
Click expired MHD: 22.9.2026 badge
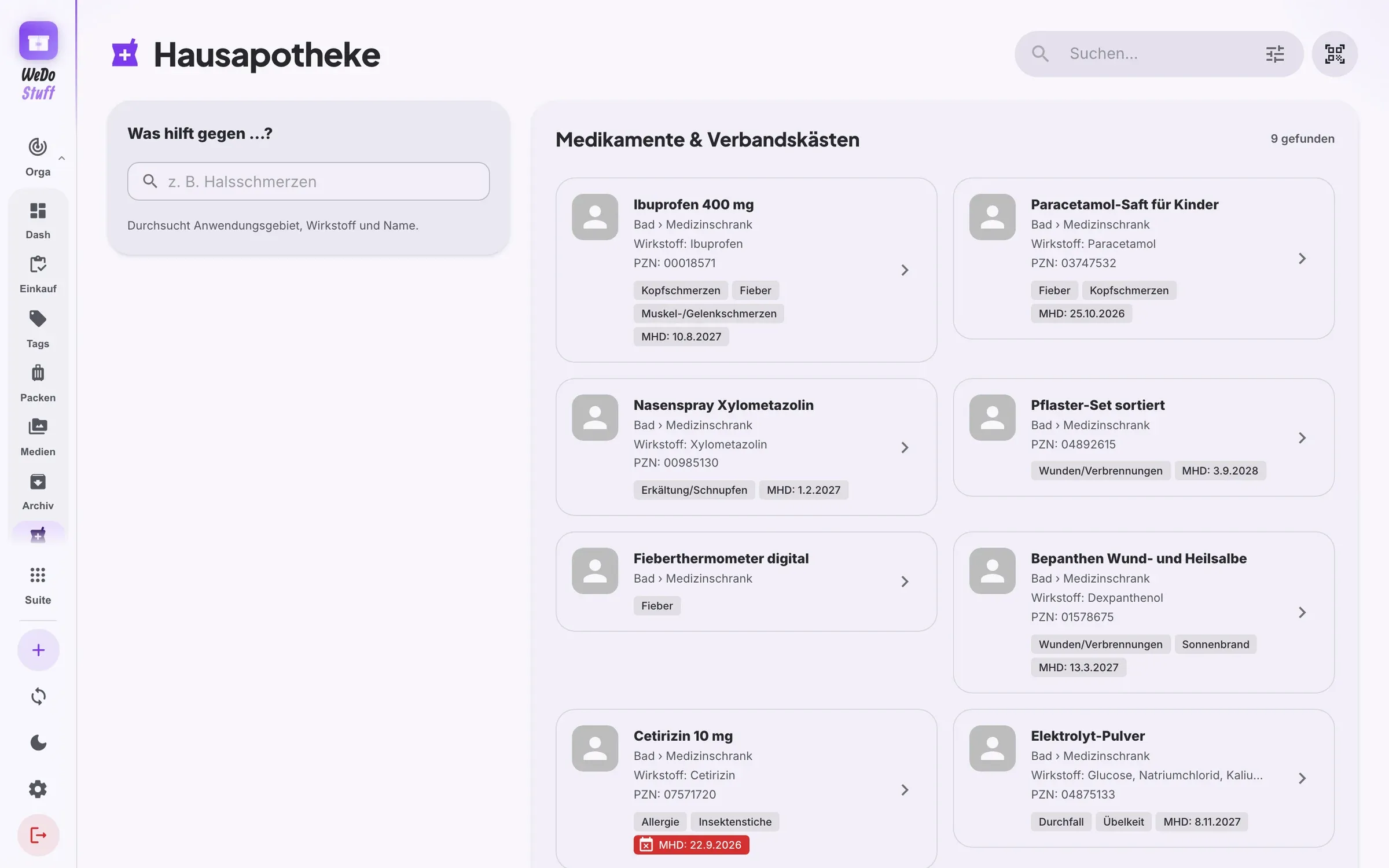pyautogui.click(x=691, y=845)
